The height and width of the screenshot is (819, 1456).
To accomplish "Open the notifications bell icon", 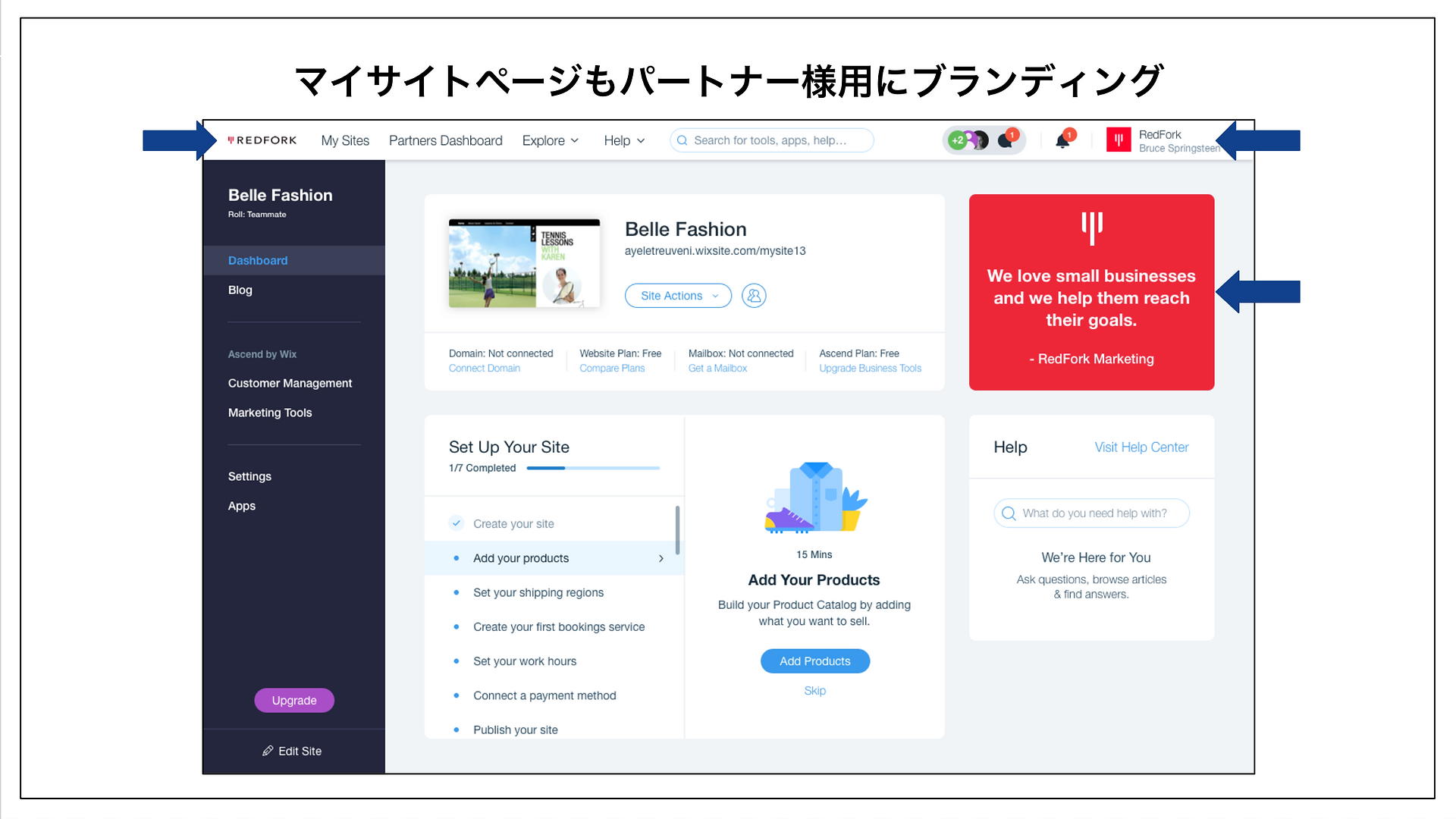I will click(x=1063, y=140).
